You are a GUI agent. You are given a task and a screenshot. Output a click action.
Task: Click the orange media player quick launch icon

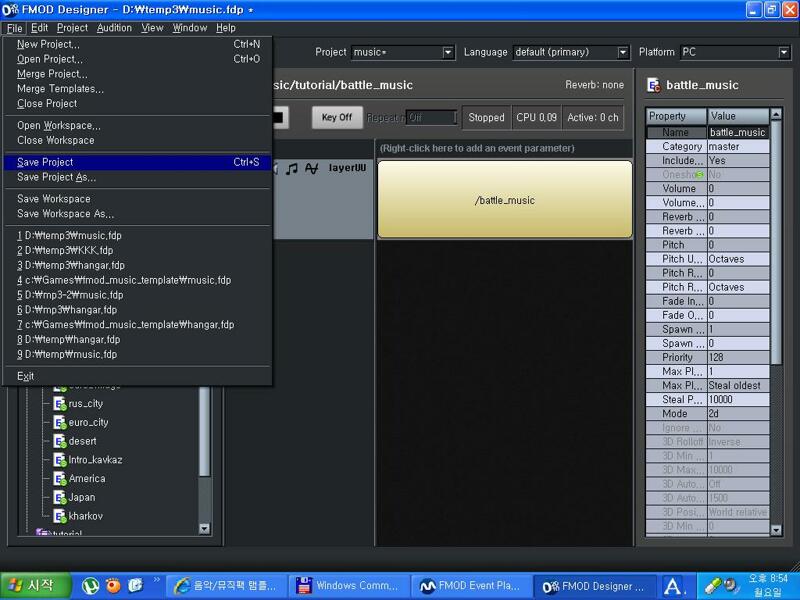113,586
